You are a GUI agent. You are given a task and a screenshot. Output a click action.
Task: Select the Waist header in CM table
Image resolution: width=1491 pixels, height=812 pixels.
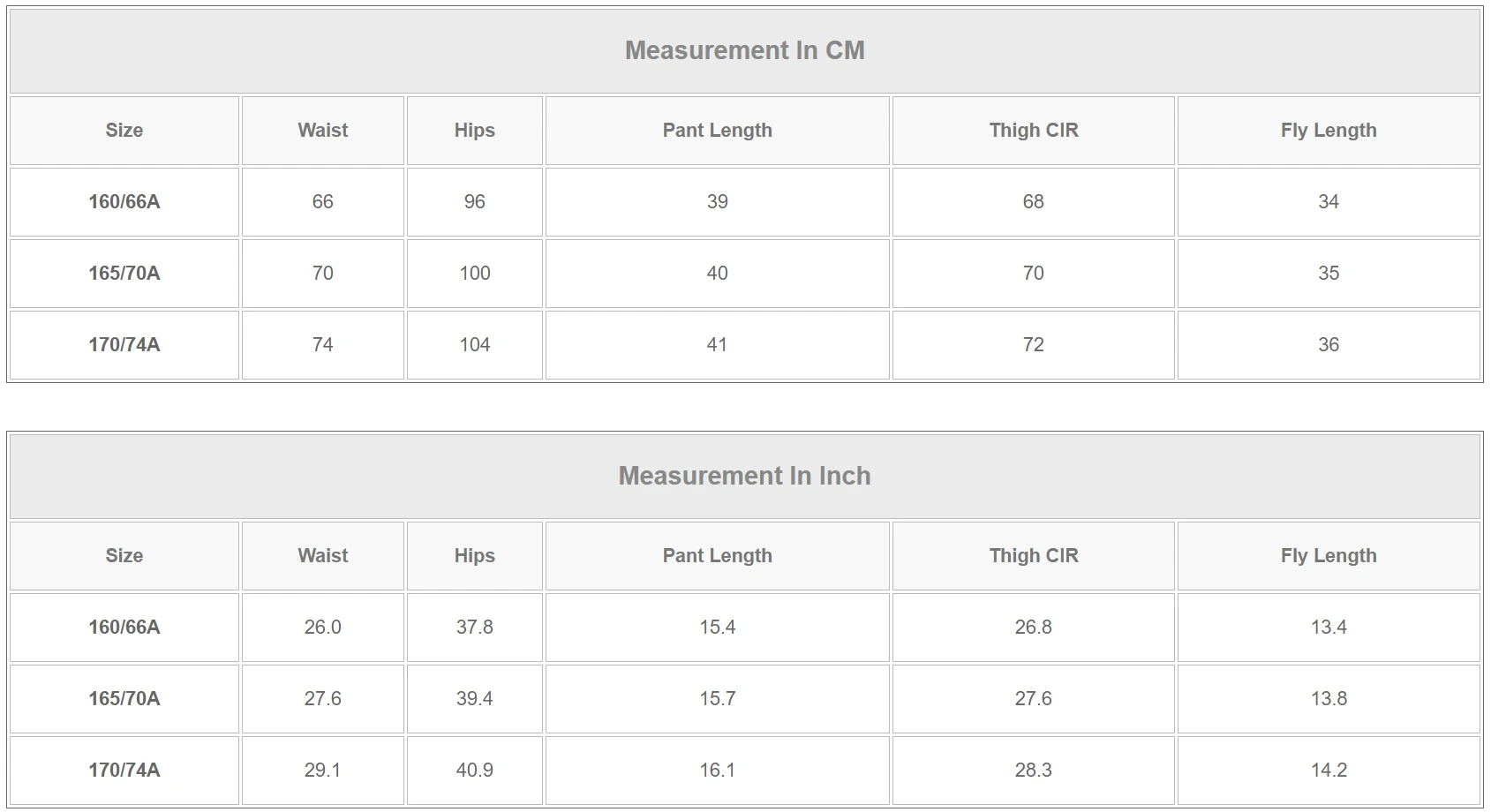(x=323, y=131)
